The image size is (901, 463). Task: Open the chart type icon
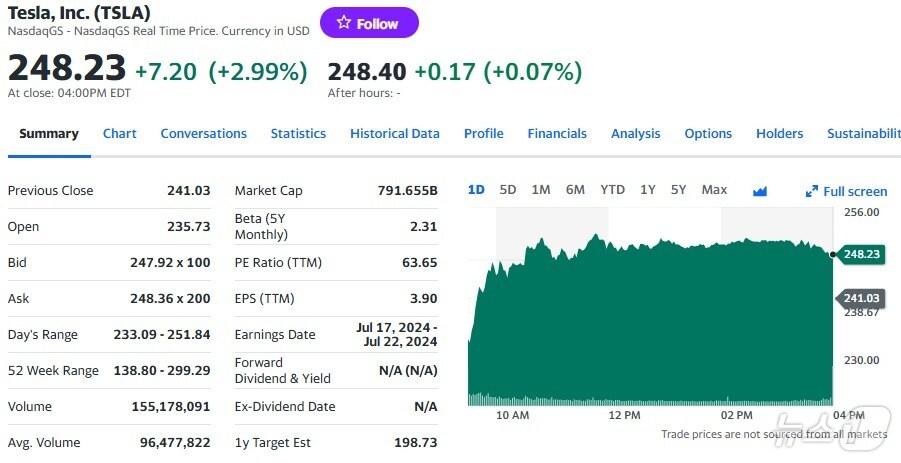pos(759,191)
